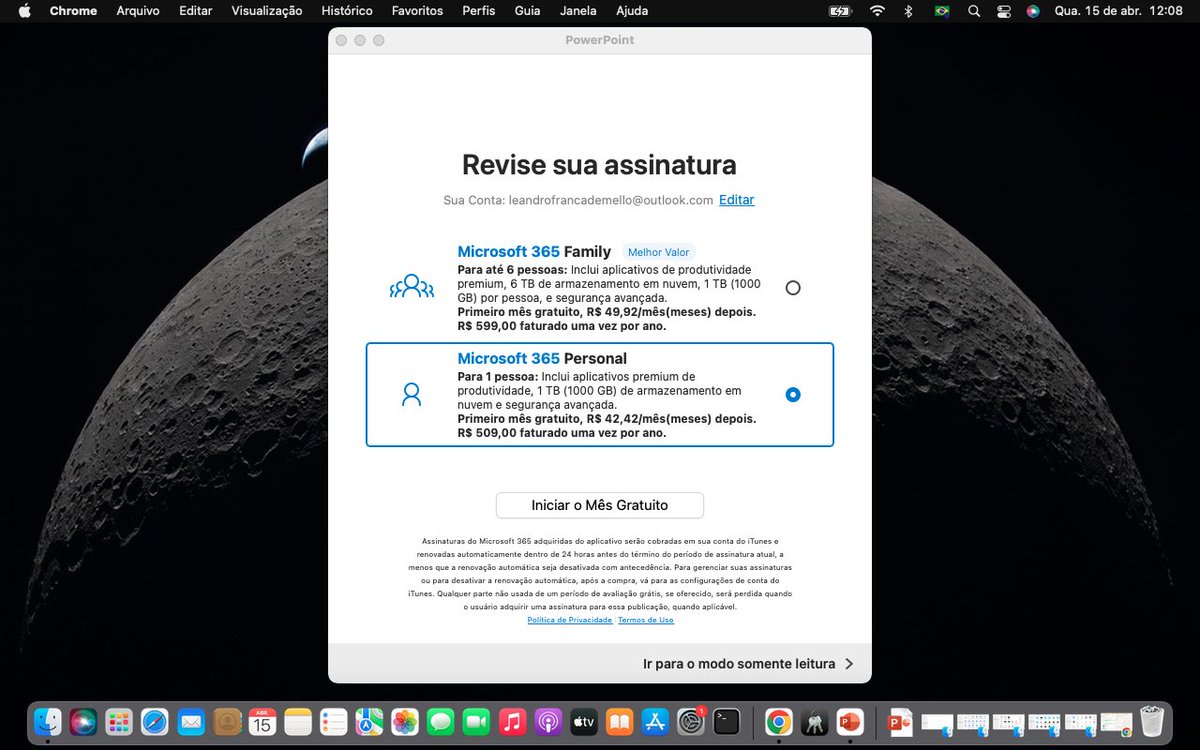Click the Wi-Fi status icon

click(x=877, y=11)
